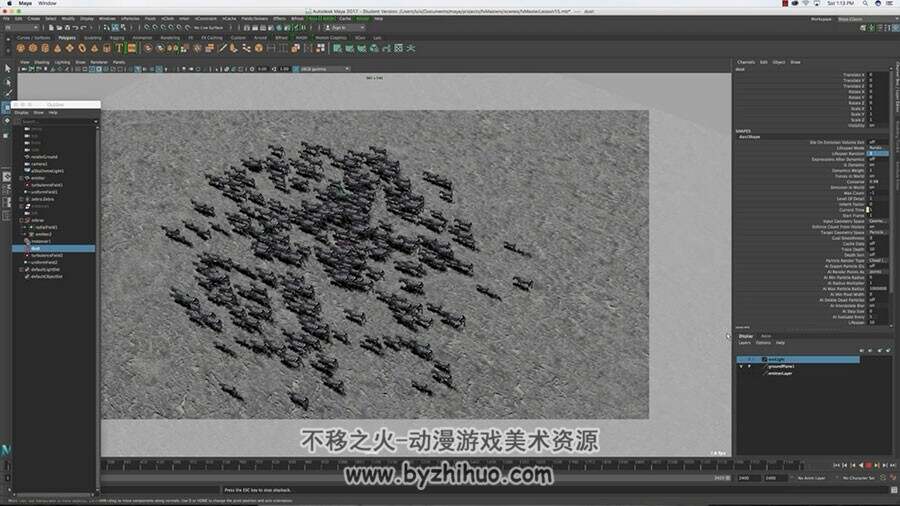This screenshot has width=900, height=506.
Task: Select the dust node in Outliner
Action: 54,248
